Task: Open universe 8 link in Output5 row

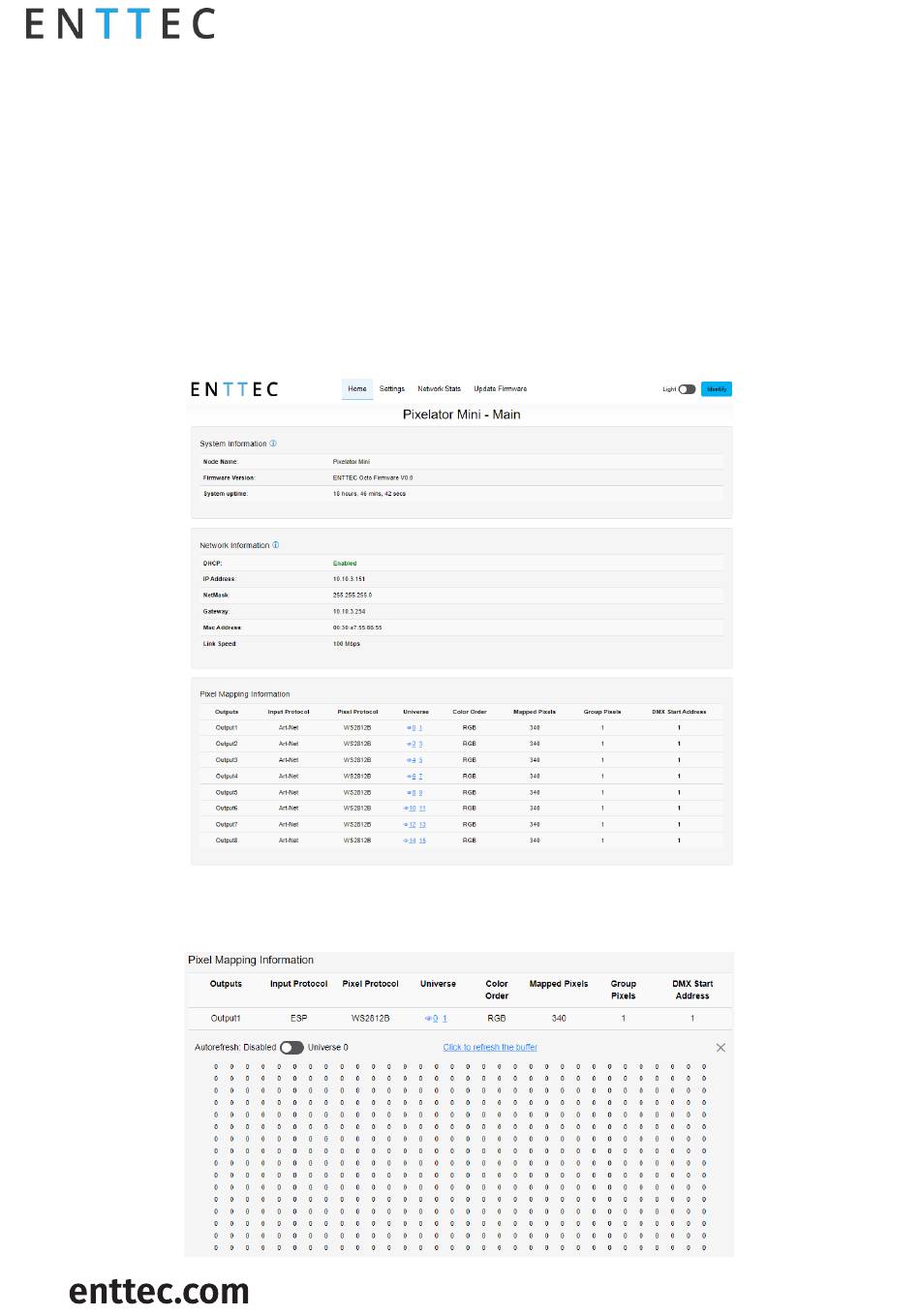Action: click(414, 792)
